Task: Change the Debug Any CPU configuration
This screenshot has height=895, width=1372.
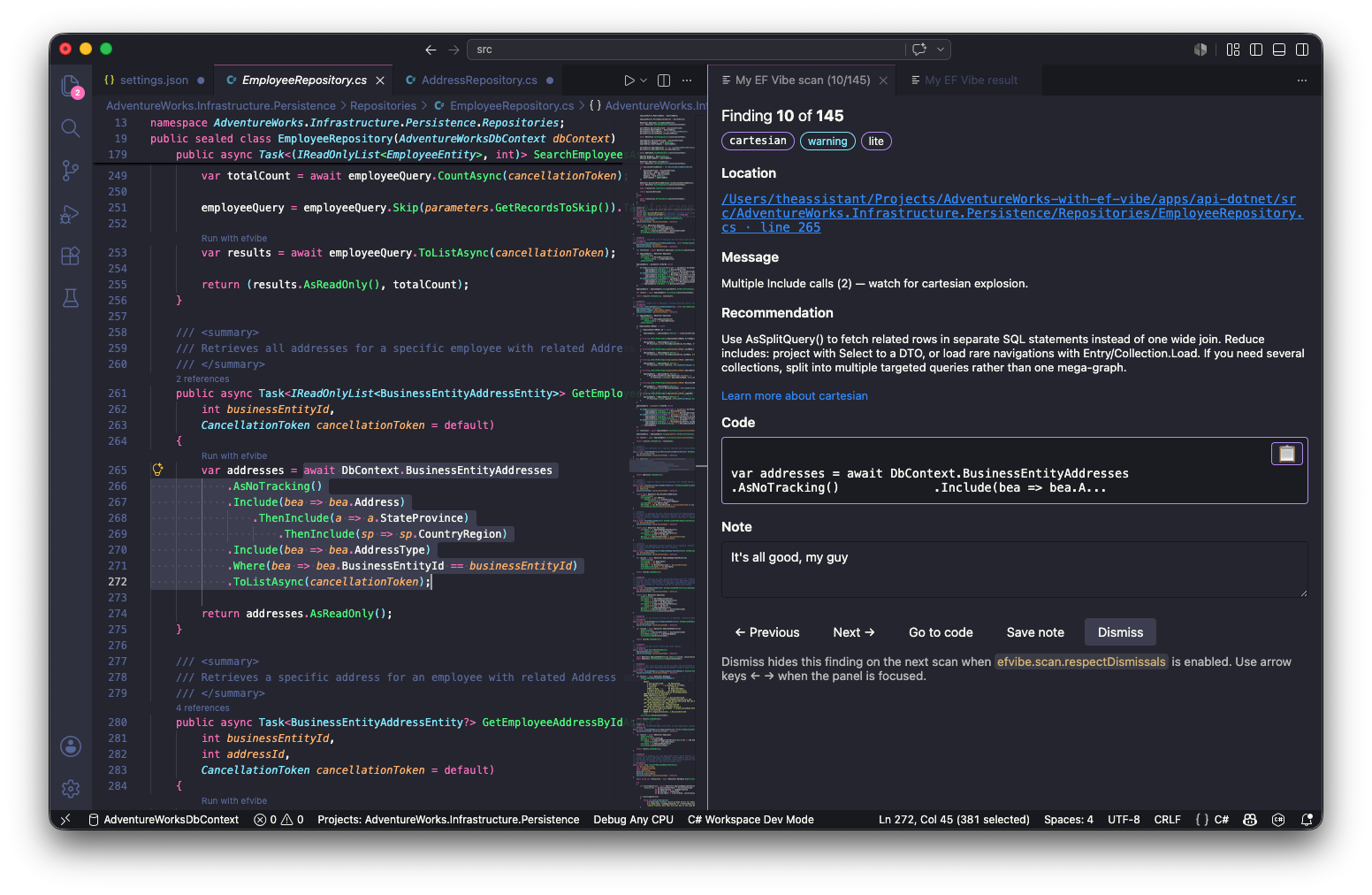Action: pyautogui.click(x=634, y=820)
